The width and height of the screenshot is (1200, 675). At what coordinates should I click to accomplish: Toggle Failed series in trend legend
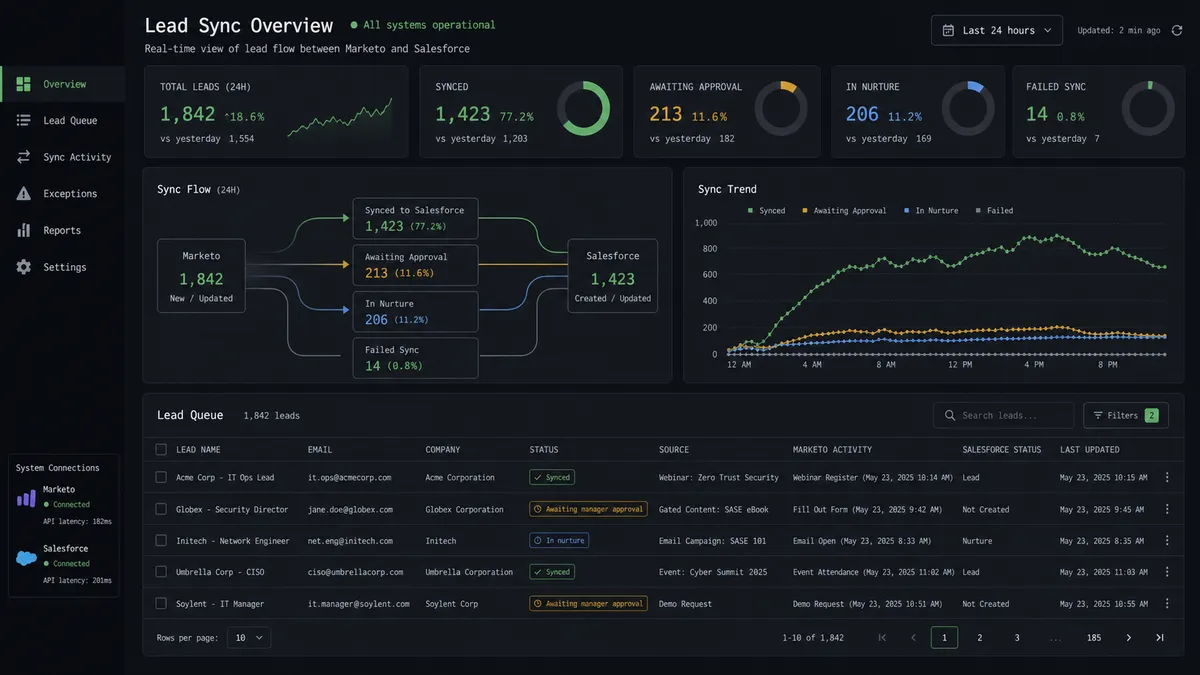(994, 211)
